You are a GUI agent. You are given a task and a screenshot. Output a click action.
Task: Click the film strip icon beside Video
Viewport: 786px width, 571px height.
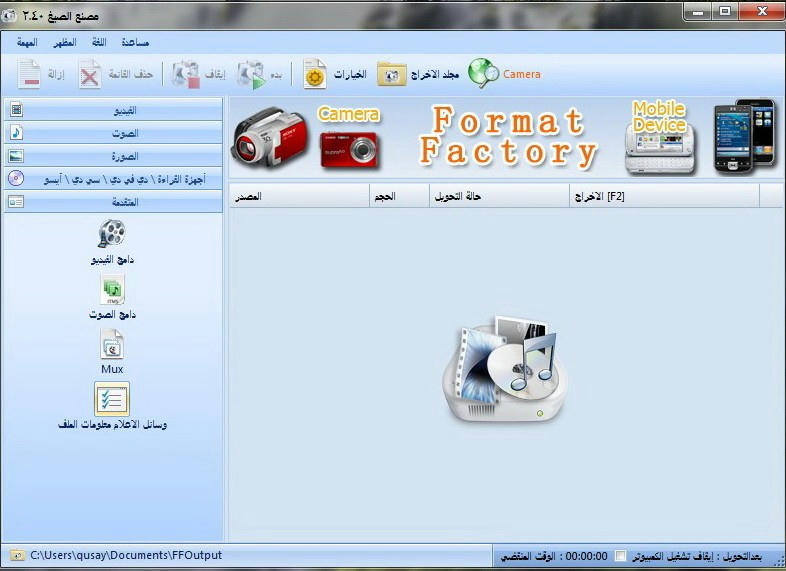click(x=16, y=109)
